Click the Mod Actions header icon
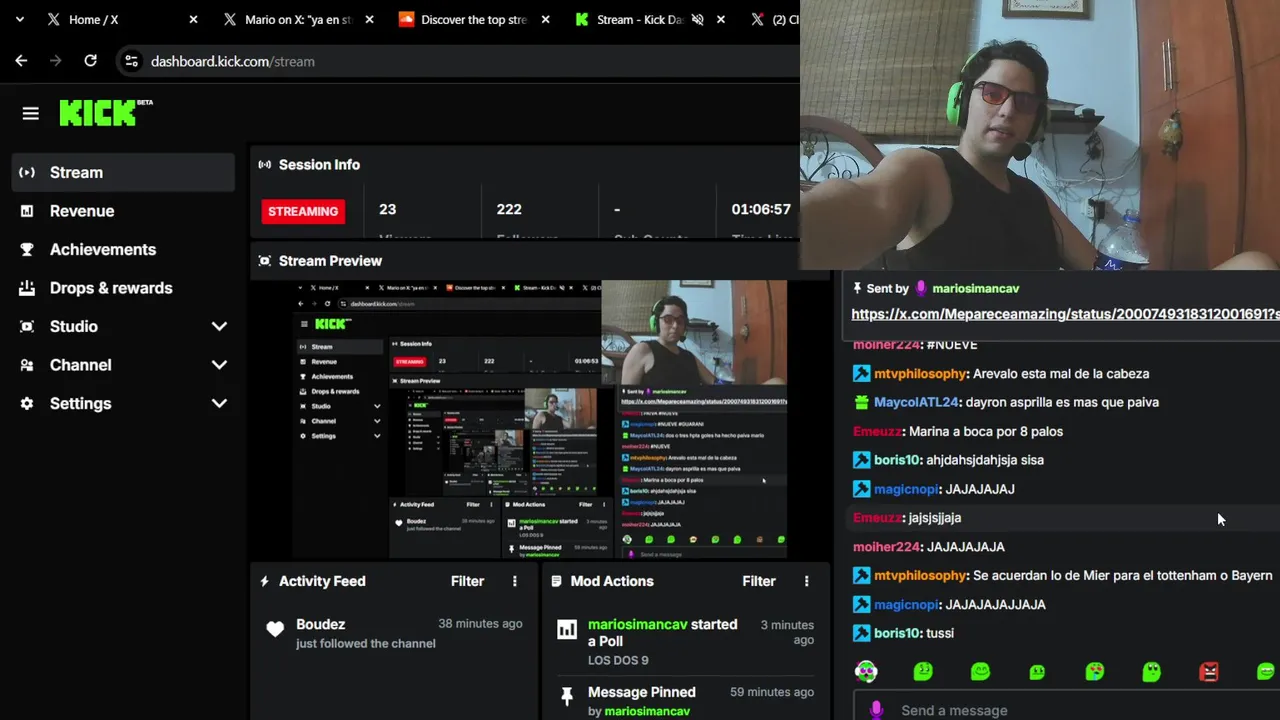This screenshot has height=720, width=1280. click(557, 581)
